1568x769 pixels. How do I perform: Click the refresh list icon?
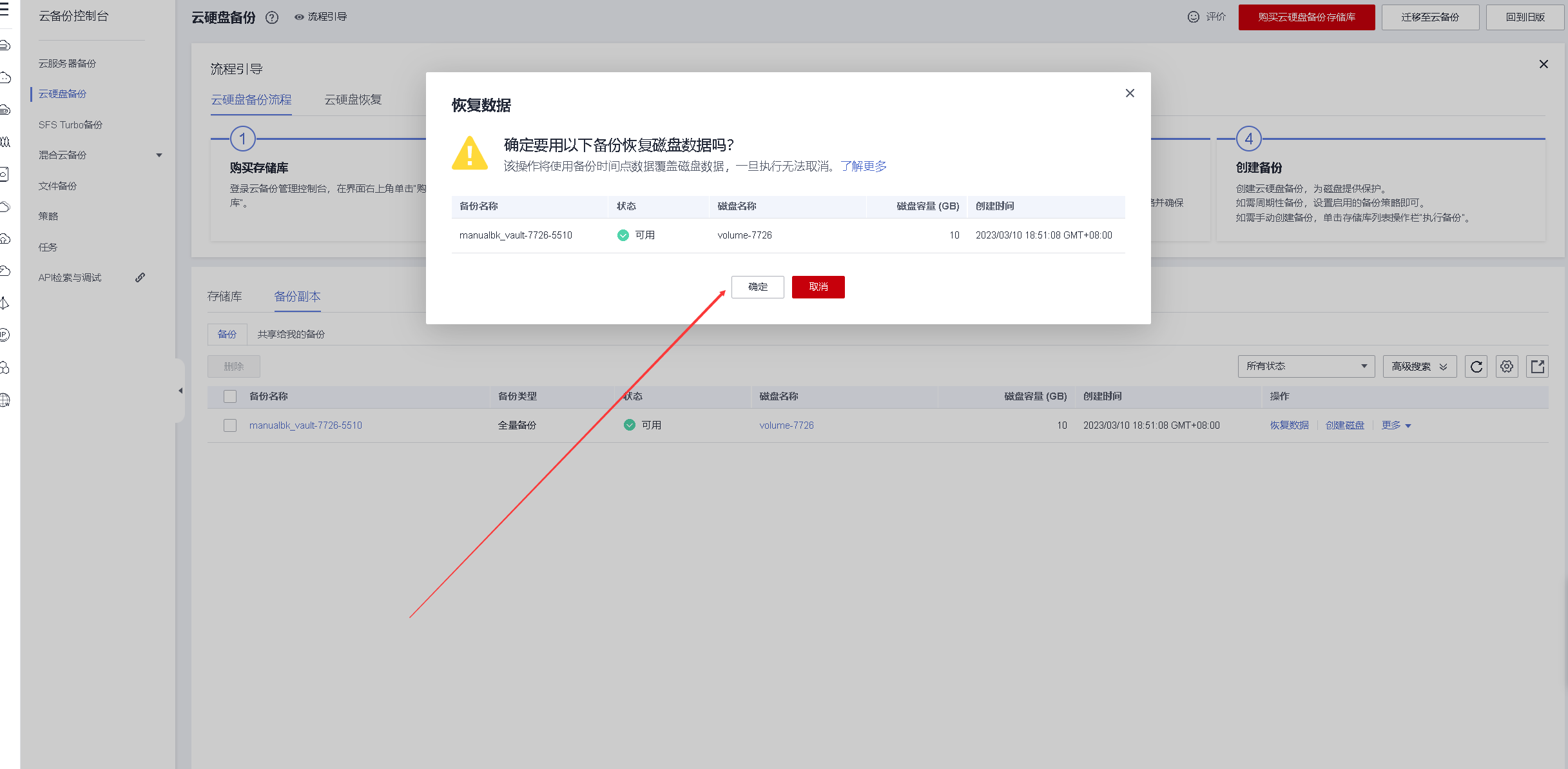pos(1476,367)
